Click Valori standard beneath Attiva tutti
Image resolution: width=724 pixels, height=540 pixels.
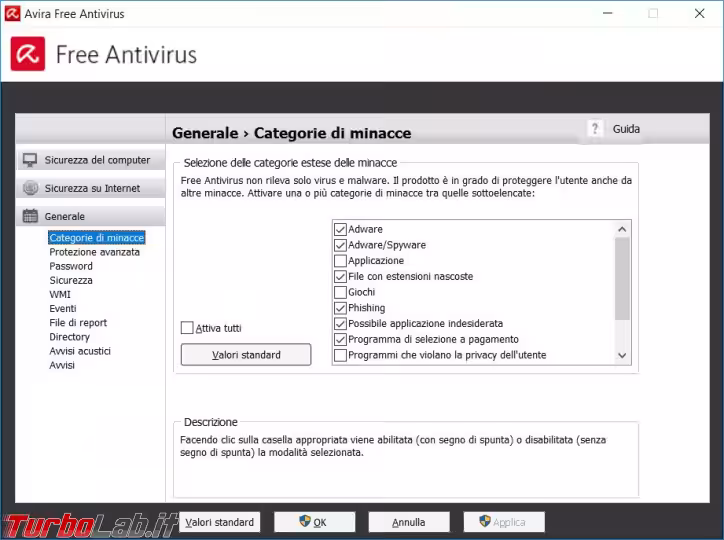(x=246, y=355)
